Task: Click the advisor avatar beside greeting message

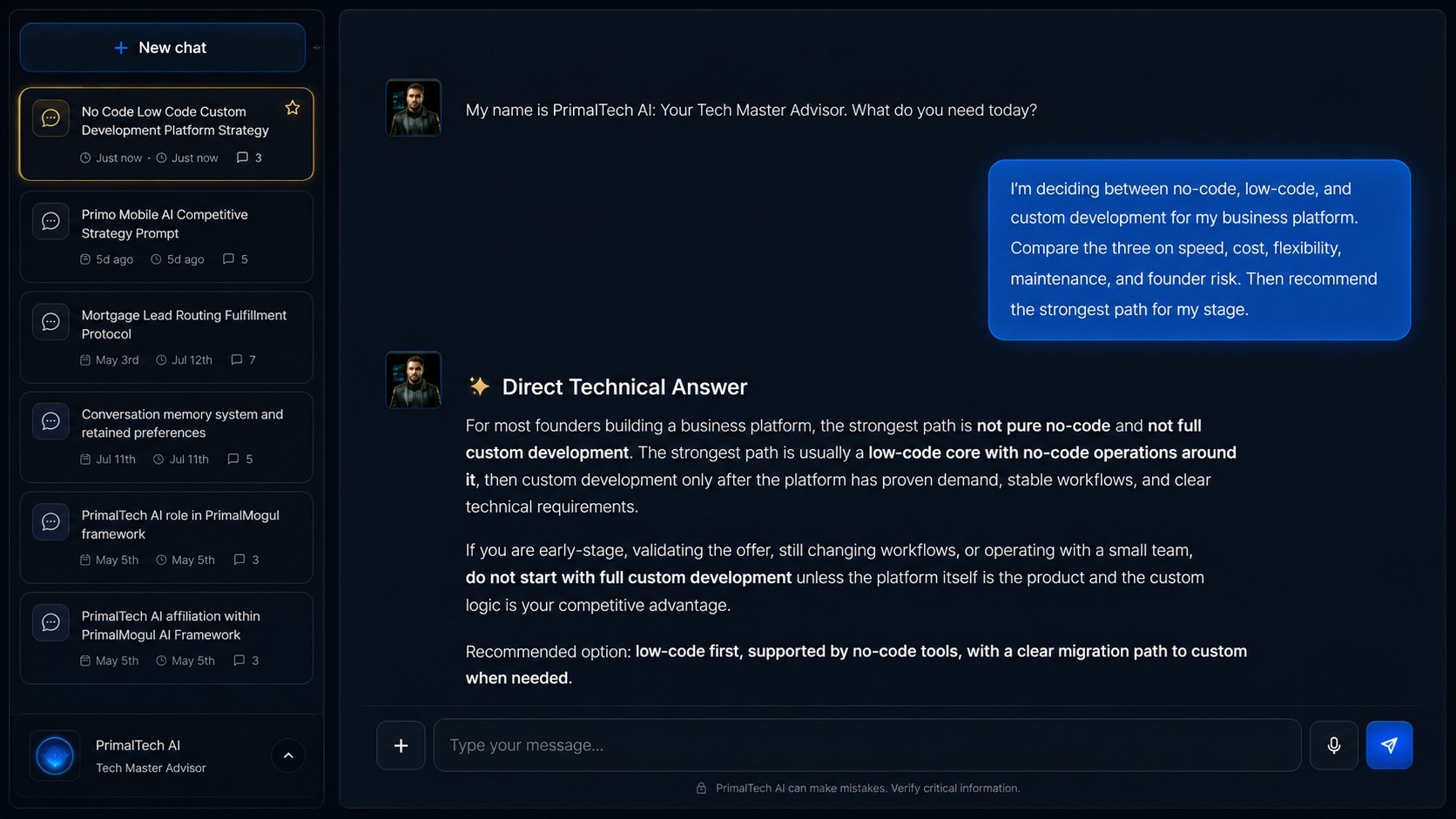Action: point(414,108)
